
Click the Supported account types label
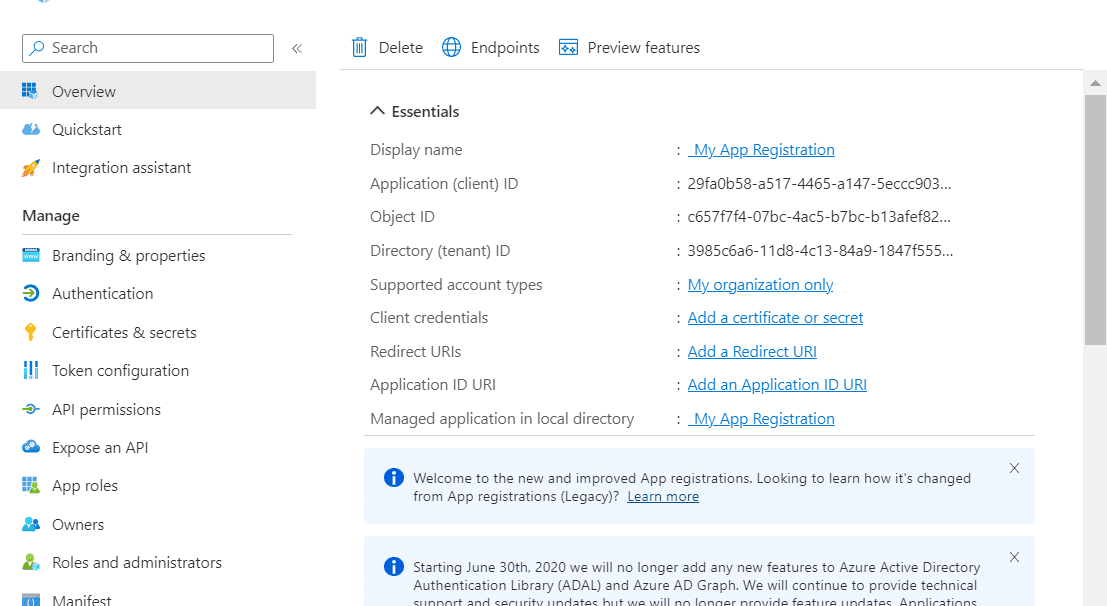pos(456,285)
